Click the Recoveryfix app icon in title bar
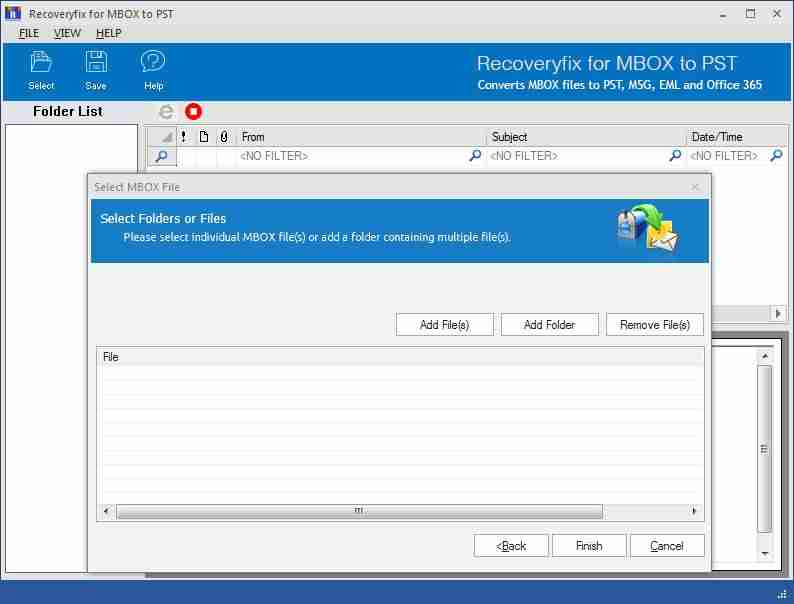The height and width of the screenshot is (604, 794). click(x=13, y=14)
